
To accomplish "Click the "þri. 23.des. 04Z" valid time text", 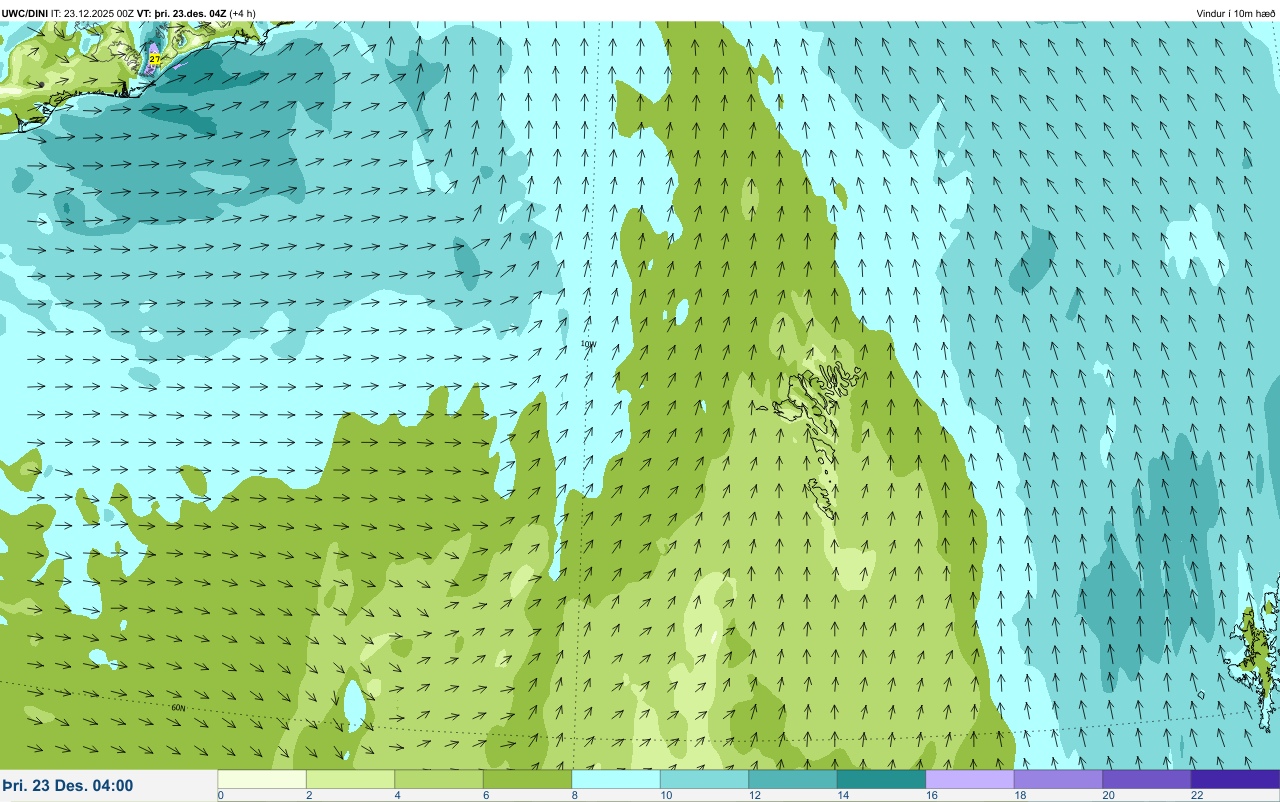I will coord(190,13).
